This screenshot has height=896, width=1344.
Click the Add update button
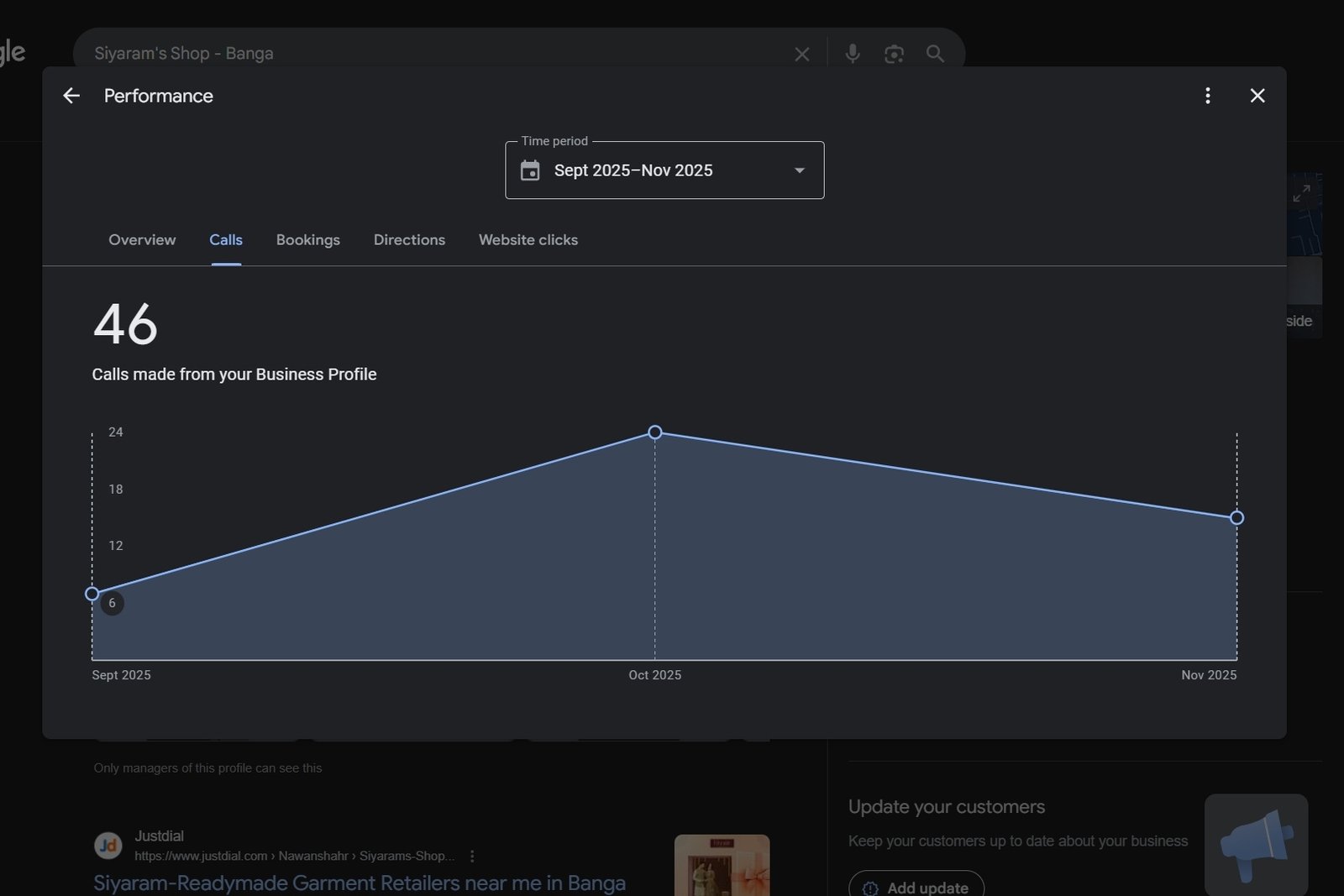click(916, 886)
